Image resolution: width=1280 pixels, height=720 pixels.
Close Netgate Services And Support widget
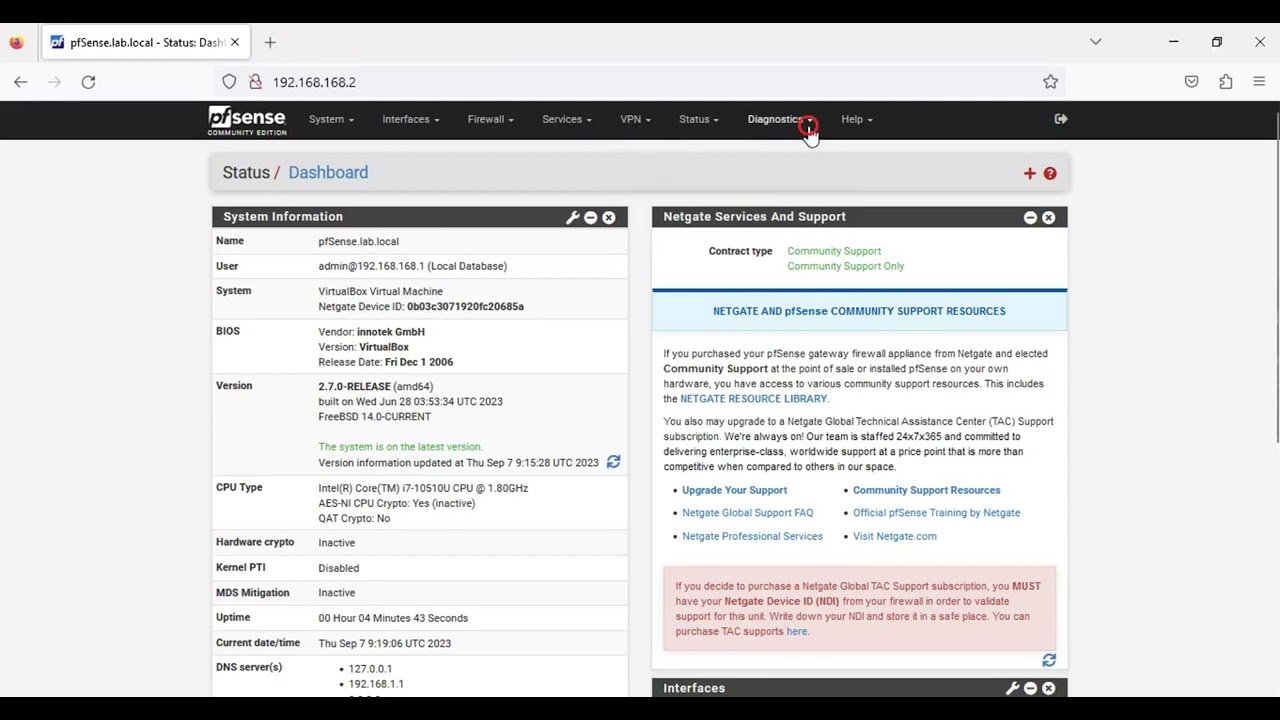(x=1048, y=217)
